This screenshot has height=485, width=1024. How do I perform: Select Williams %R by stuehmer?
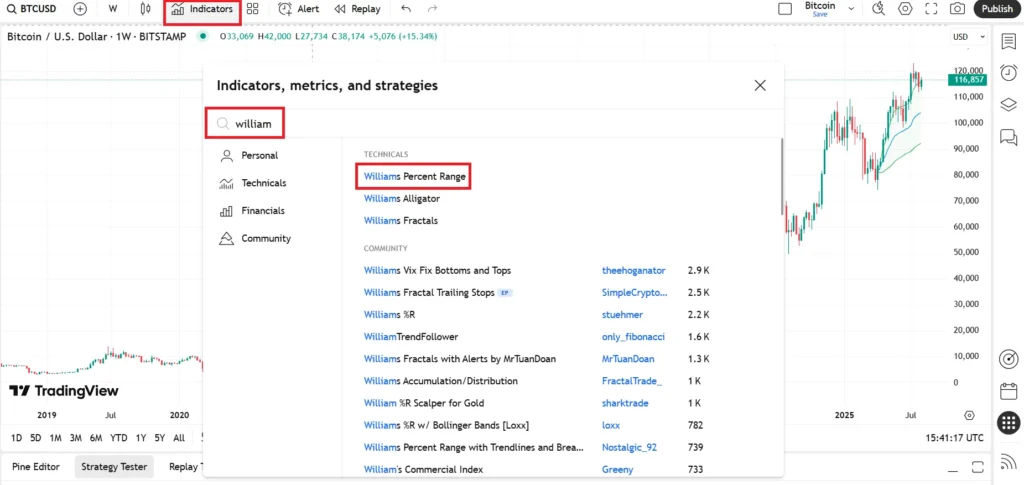point(389,315)
